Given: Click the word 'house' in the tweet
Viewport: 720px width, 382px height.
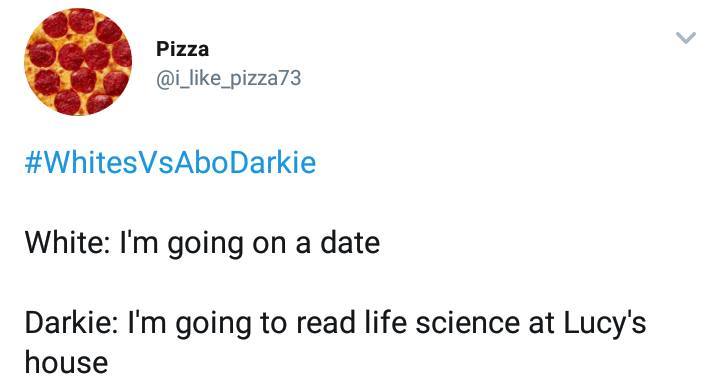Looking at the screenshot, I should coord(67,362).
